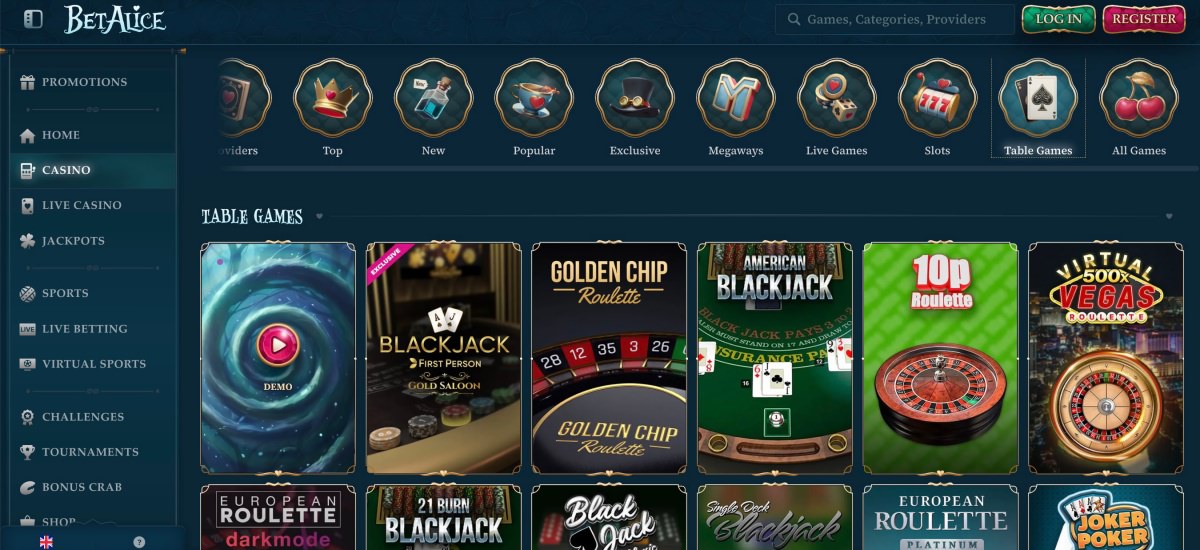Open the American Blackjack game thumbnail
This screenshot has height=550, width=1200.
775,358
